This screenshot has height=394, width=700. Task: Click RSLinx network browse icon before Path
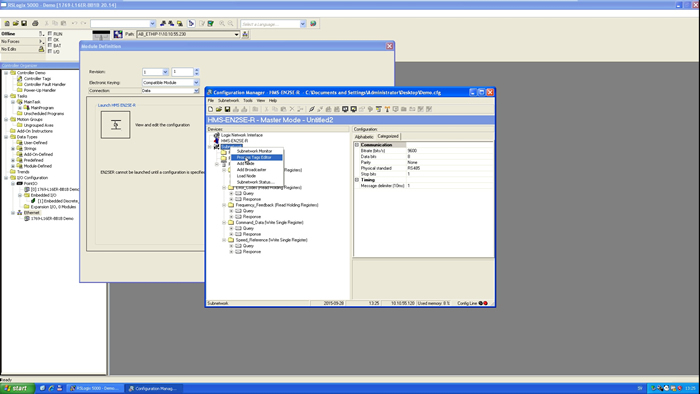coord(118,34)
